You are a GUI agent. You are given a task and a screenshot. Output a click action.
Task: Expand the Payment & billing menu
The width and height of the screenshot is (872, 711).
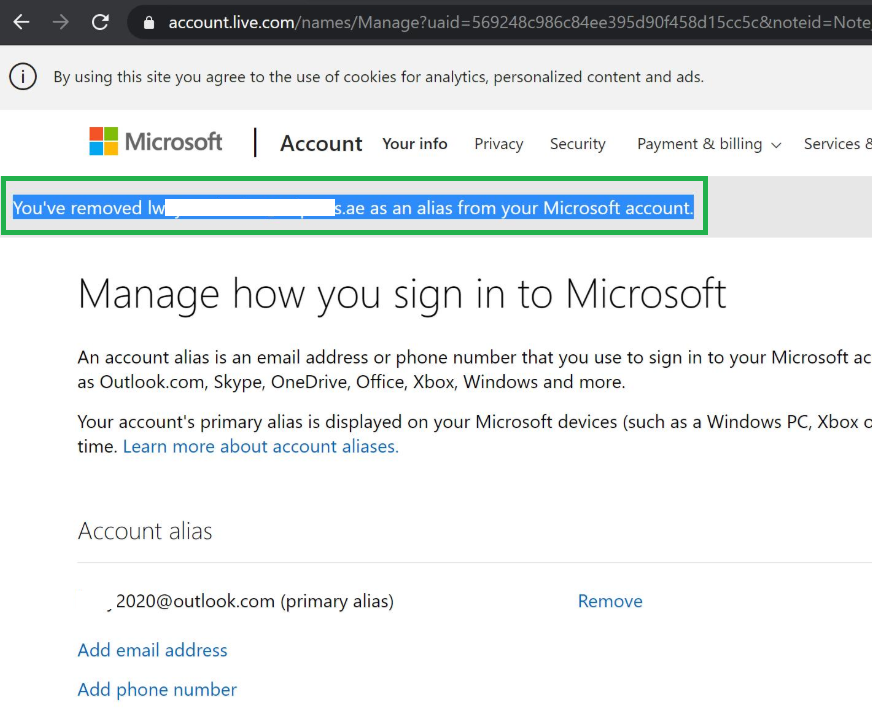coord(709,144)
